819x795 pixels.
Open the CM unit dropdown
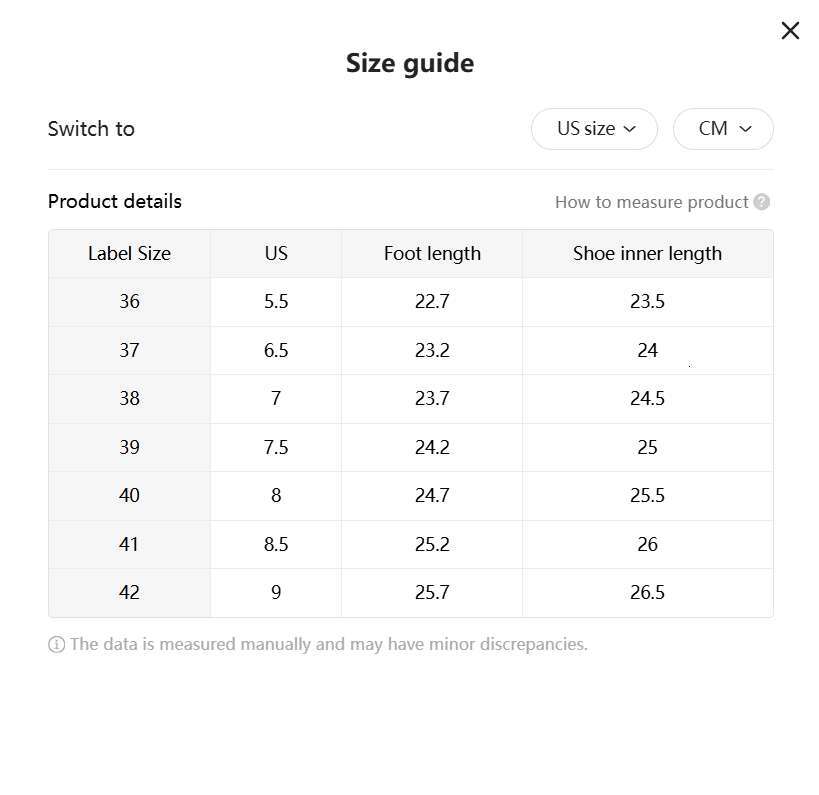pyautogui.click(x=723, y=129)
